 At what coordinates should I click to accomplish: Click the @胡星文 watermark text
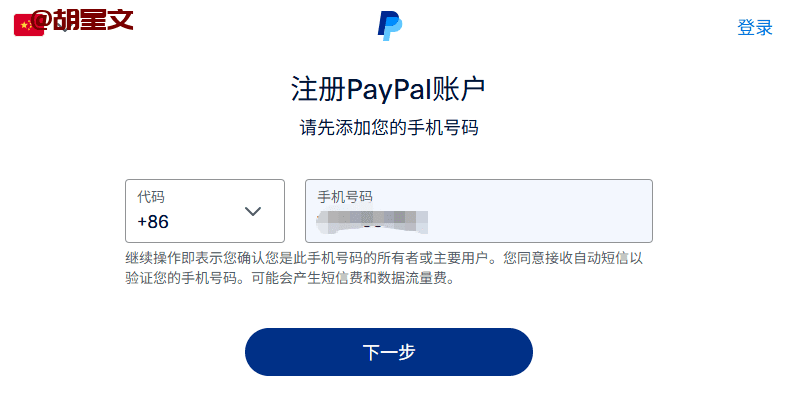(82, 20)
